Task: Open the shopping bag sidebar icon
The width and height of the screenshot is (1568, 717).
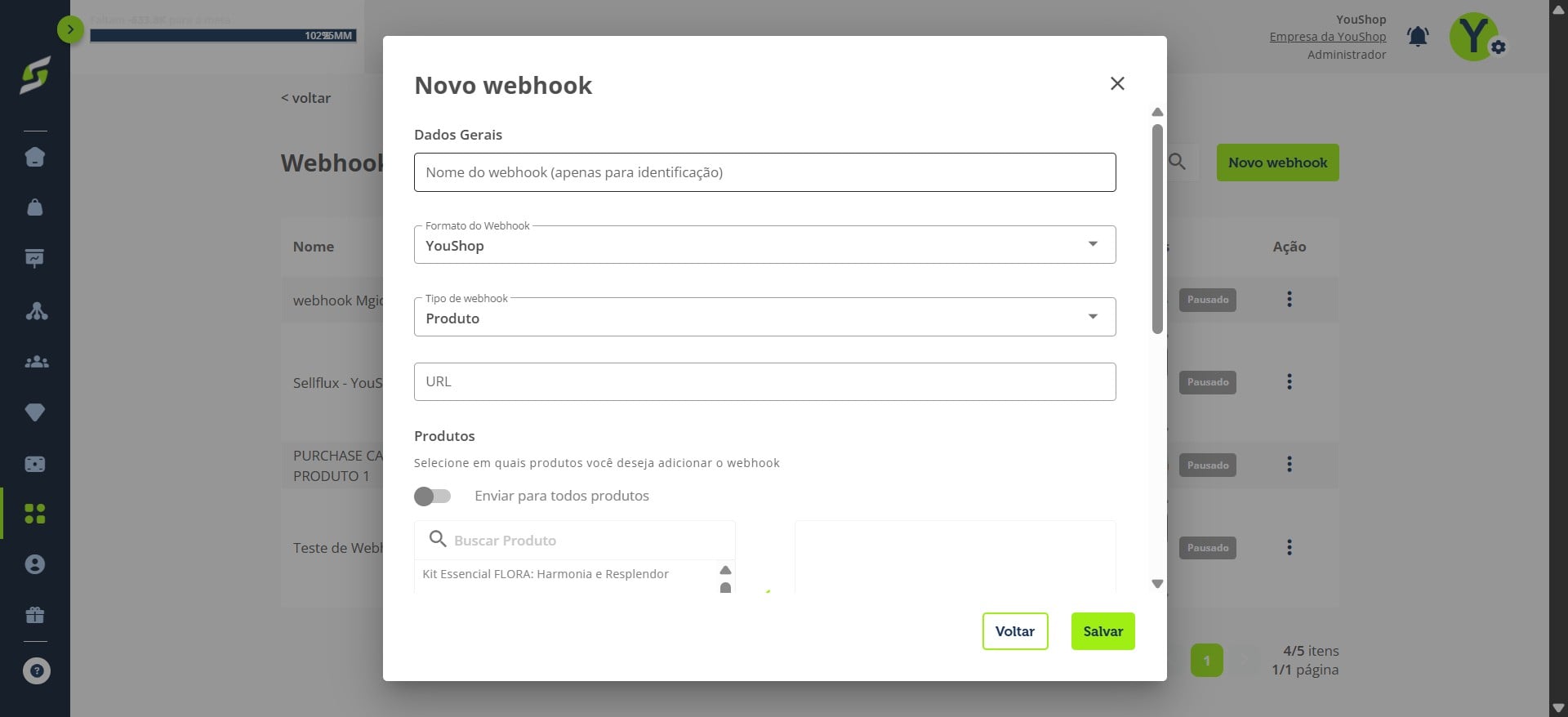Action: 34,207
